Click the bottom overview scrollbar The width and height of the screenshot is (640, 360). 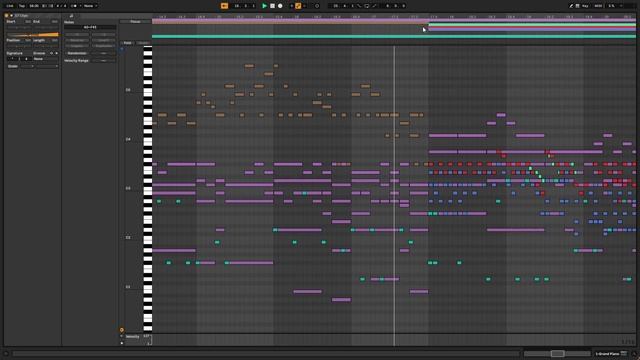(x=265, y=353)
